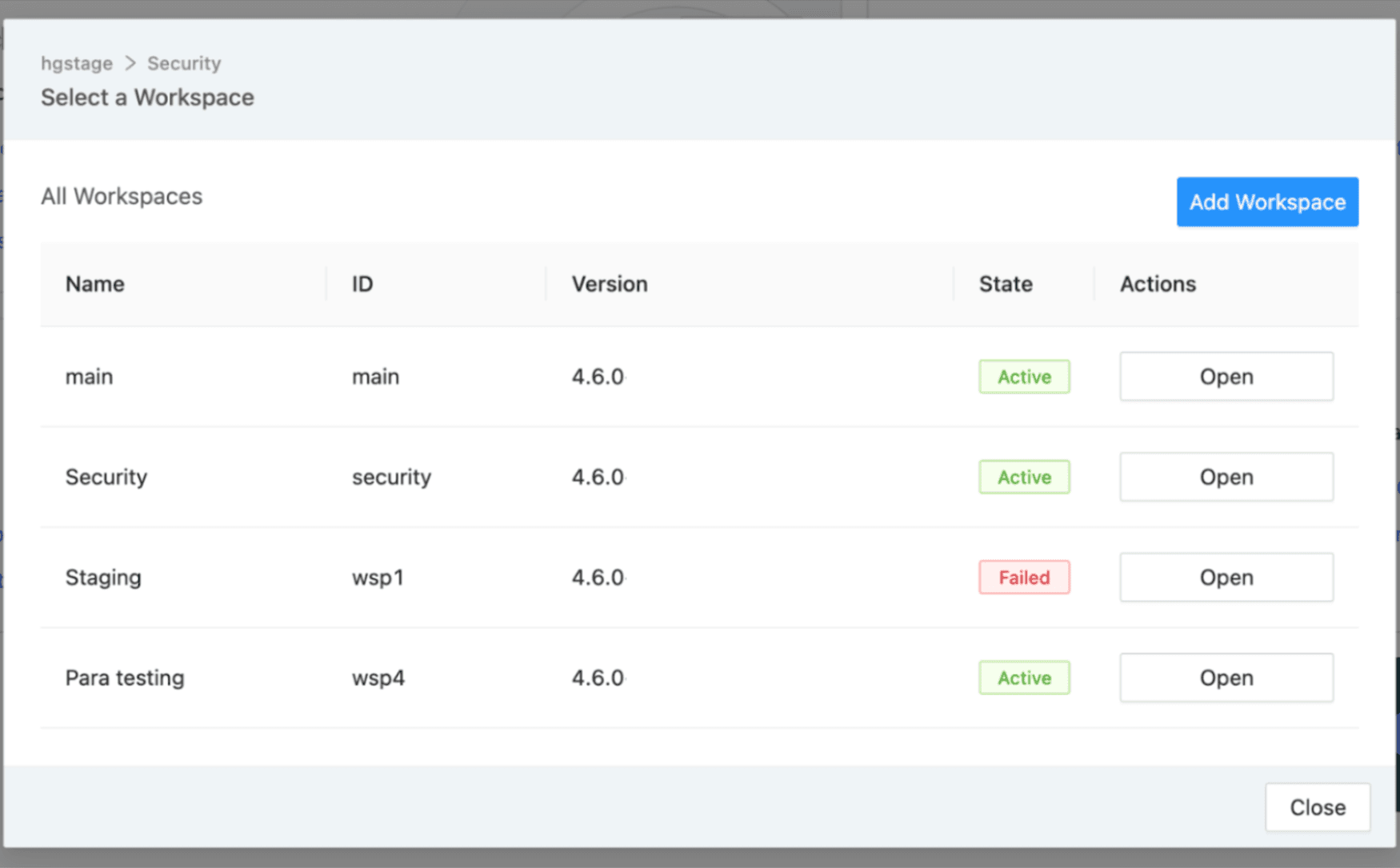This screenshot has width=1400, height=868.
Task: Click the Add Workspace button
Action: pyautogui.click(x=1266, y=202)
